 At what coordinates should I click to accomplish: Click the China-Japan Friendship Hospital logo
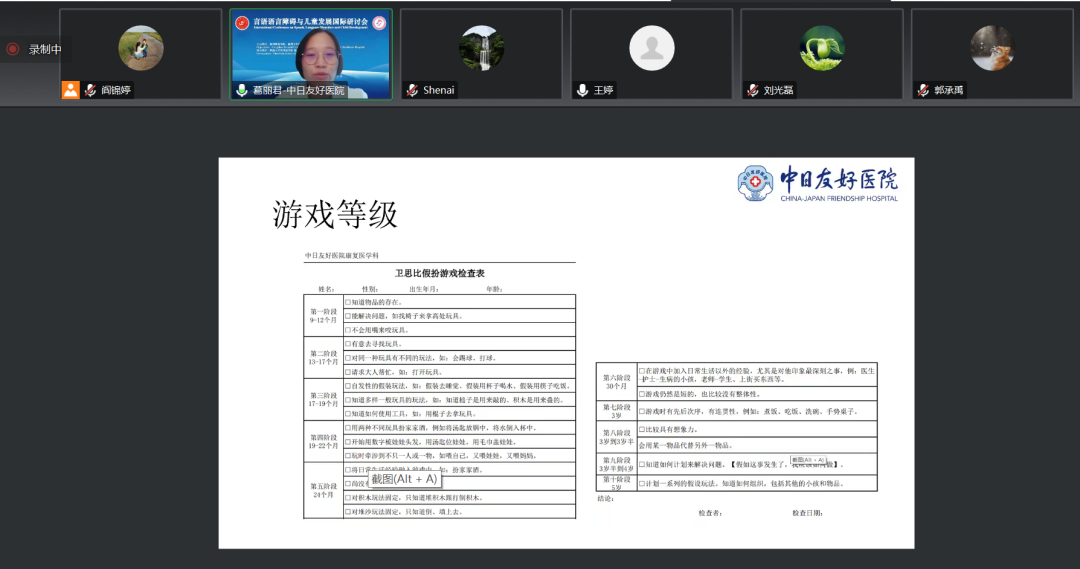817,183
